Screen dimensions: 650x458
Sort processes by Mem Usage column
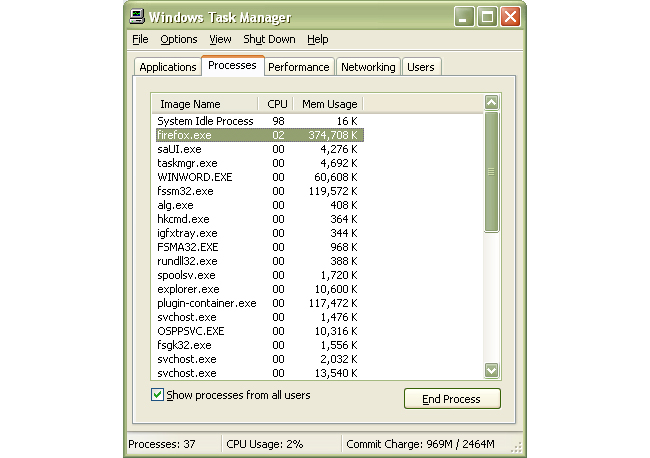pos(329,104)
